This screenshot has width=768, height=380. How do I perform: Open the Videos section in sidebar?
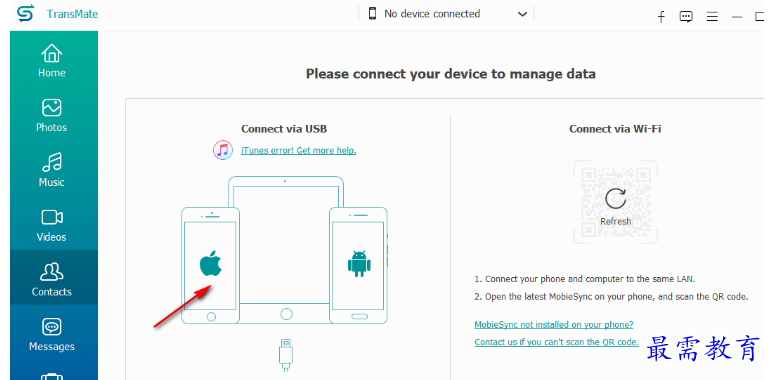pyautogui.click(x=52, y=225)
